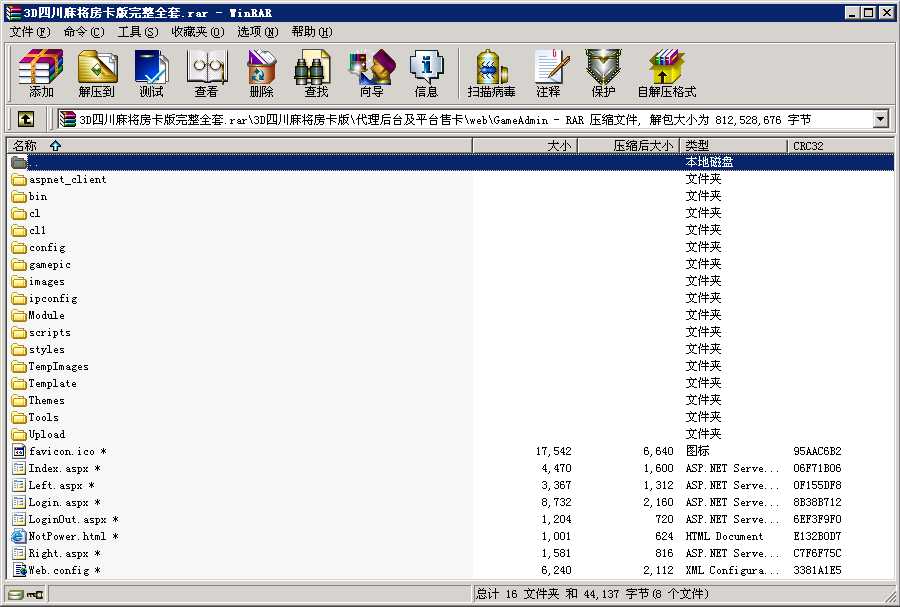Select the cl folder row
Image resolution: width=900 pixels, height=607 pixels.
click(450, 213)
